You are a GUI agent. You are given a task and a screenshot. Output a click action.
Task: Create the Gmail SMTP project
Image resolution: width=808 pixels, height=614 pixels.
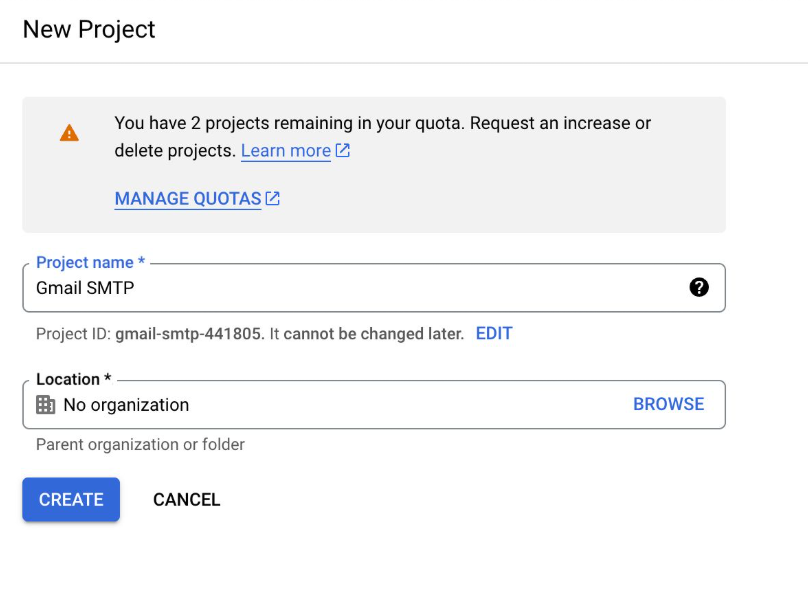click(x=70, y=499)
